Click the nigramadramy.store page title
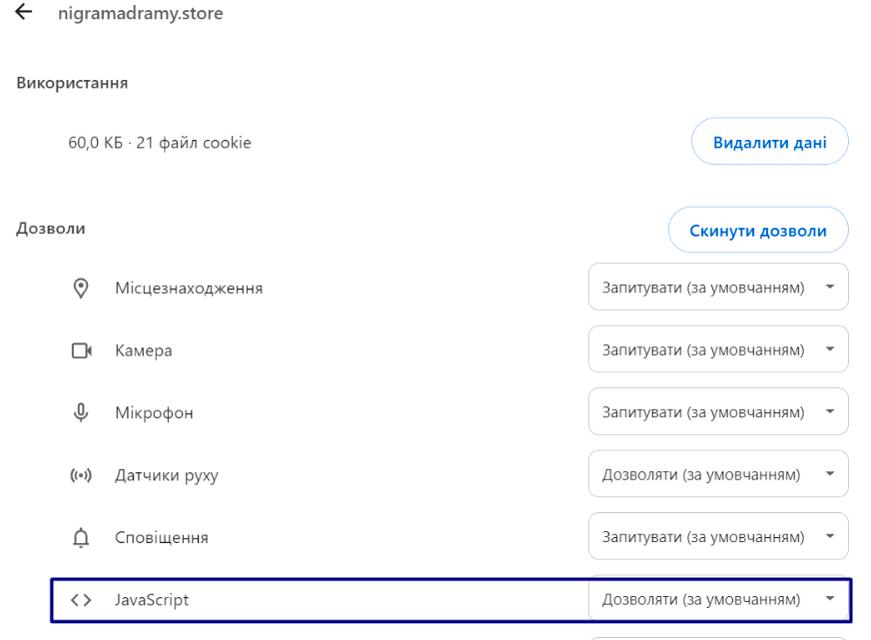The height and width of the screenshot is (640, 871). 141,13
